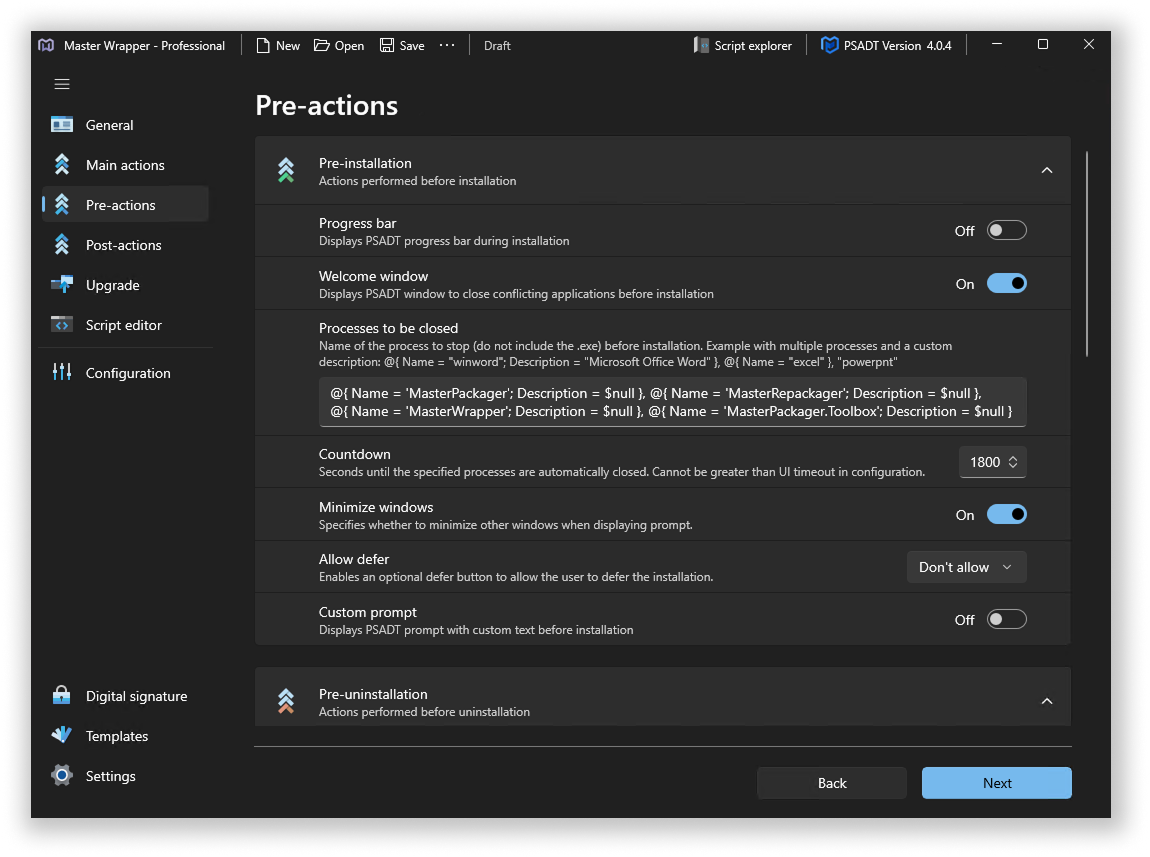This screenshot has width=1150, height=857.
Task: Click the Script explorer icon
Action: point(702,46)
